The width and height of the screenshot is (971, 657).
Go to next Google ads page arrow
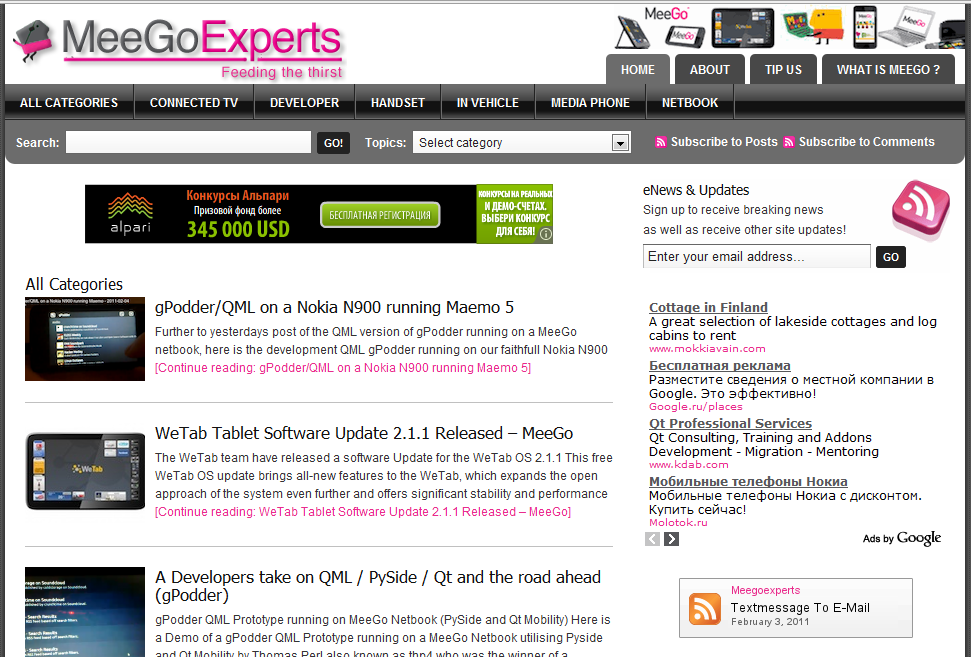coord(671,539)
